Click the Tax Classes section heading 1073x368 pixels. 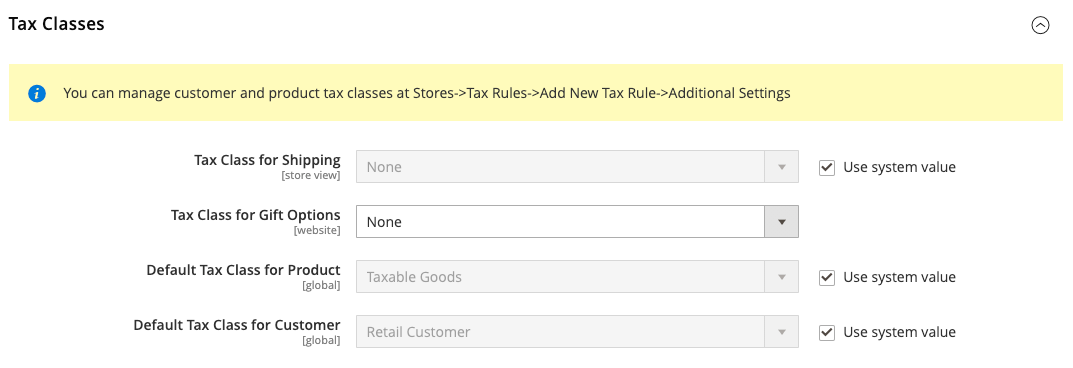click(x=56, y=24)
